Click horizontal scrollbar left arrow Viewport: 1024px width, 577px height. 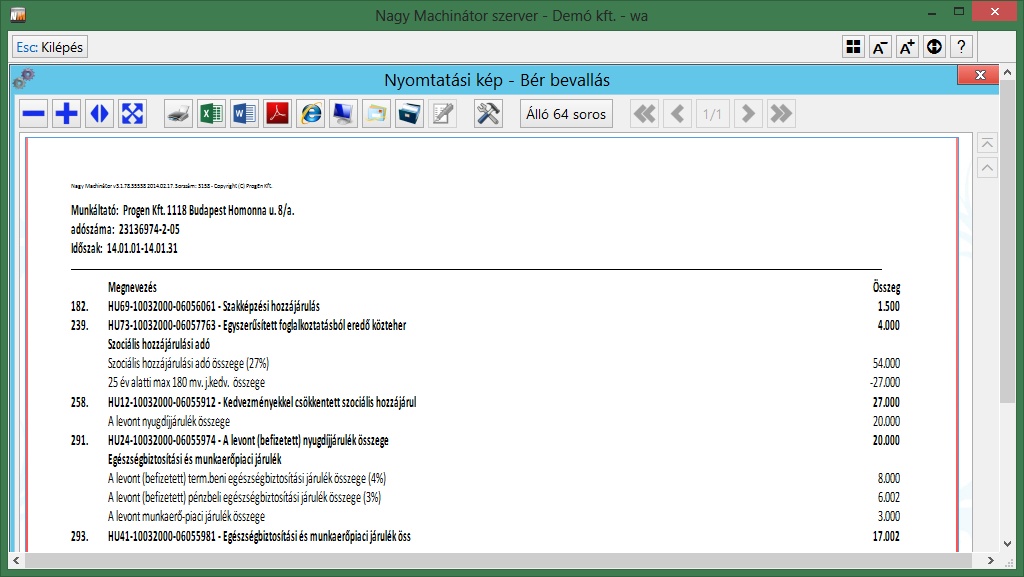(x=16, y=560)
